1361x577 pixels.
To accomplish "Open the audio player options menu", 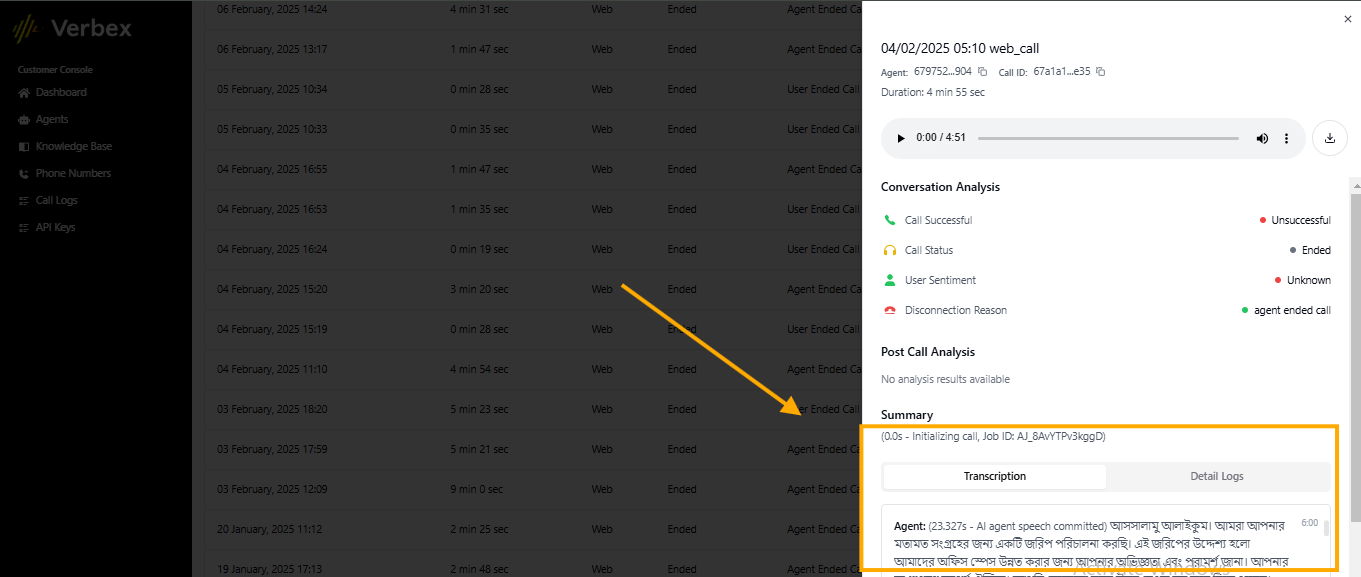I will tap(1286, 138).
